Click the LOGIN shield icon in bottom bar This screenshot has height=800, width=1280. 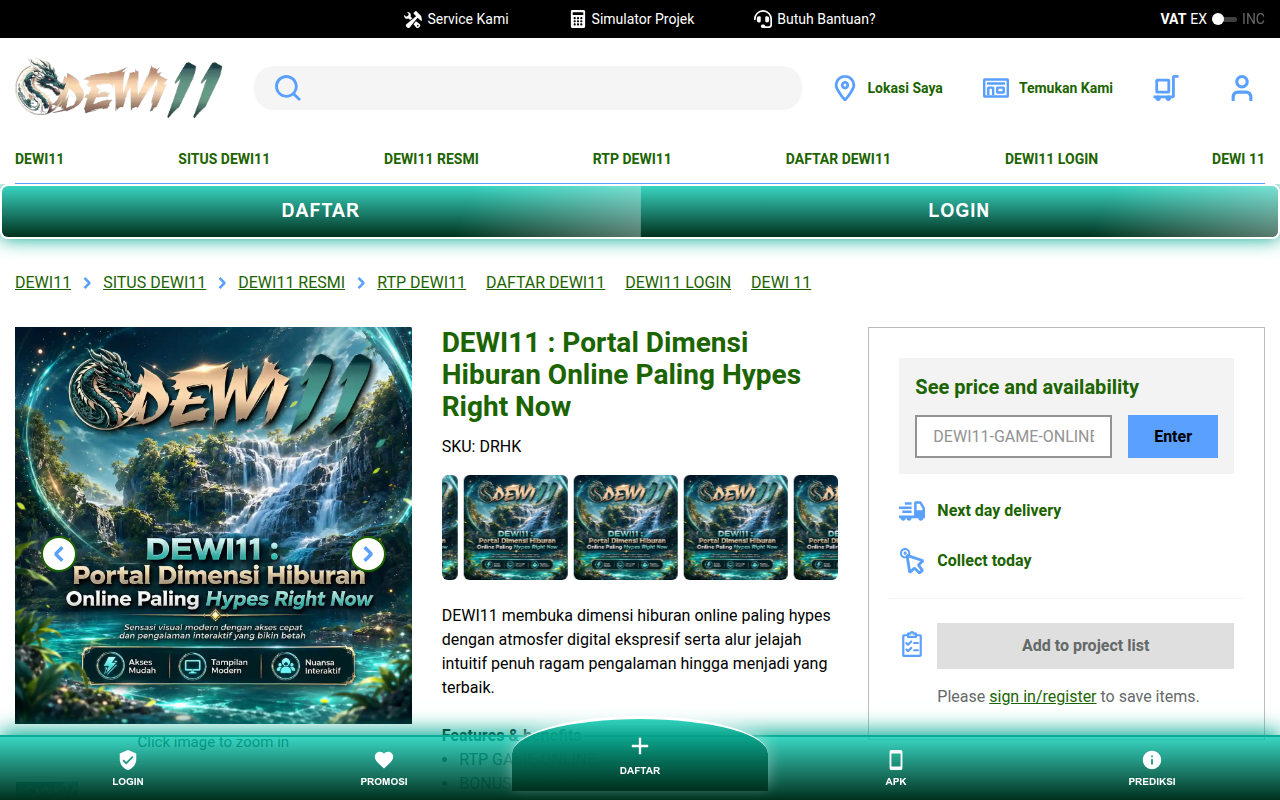tap(128, 760)
